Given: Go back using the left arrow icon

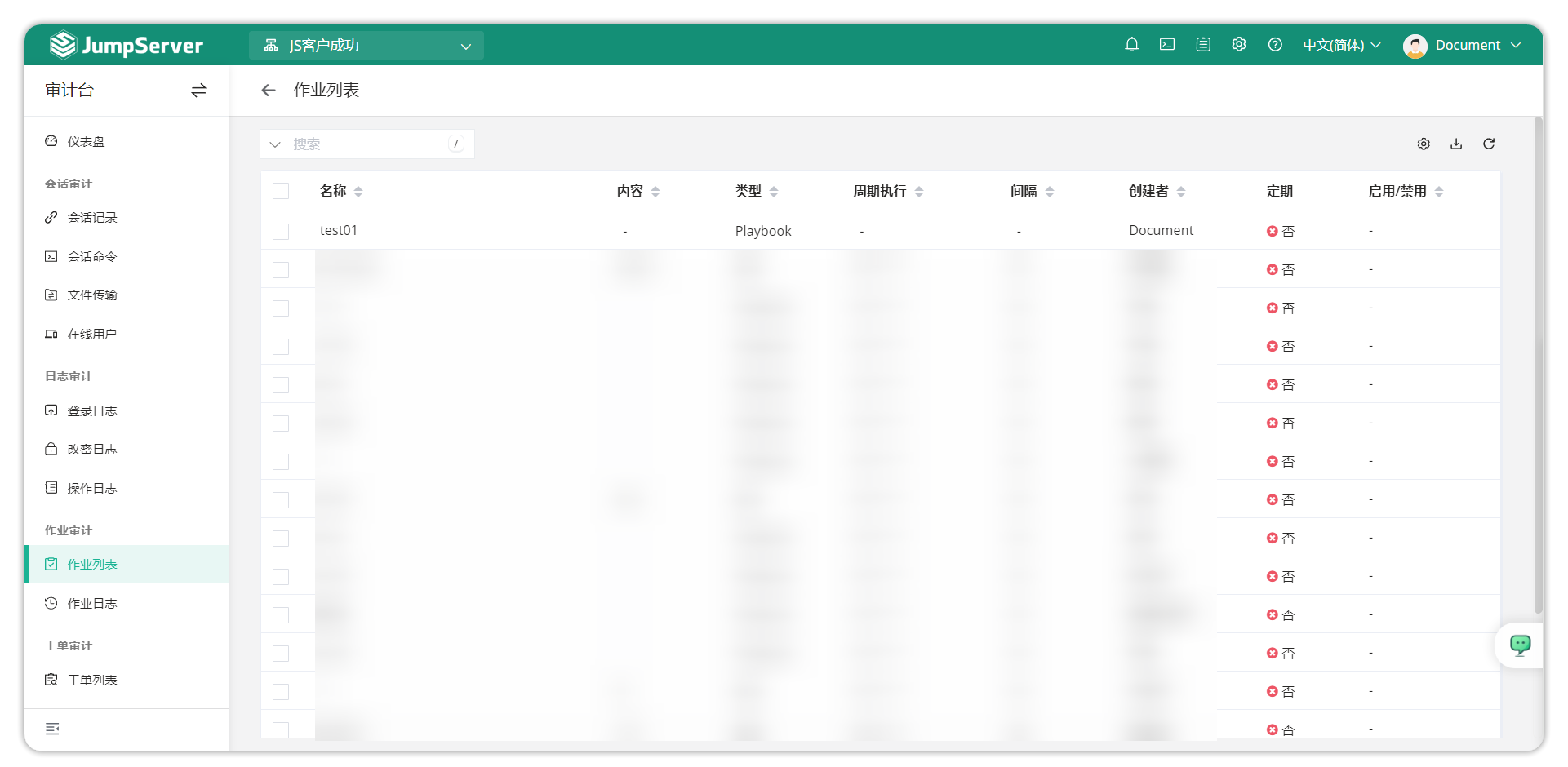Looking at the screenshot, I should pos(269,91).
